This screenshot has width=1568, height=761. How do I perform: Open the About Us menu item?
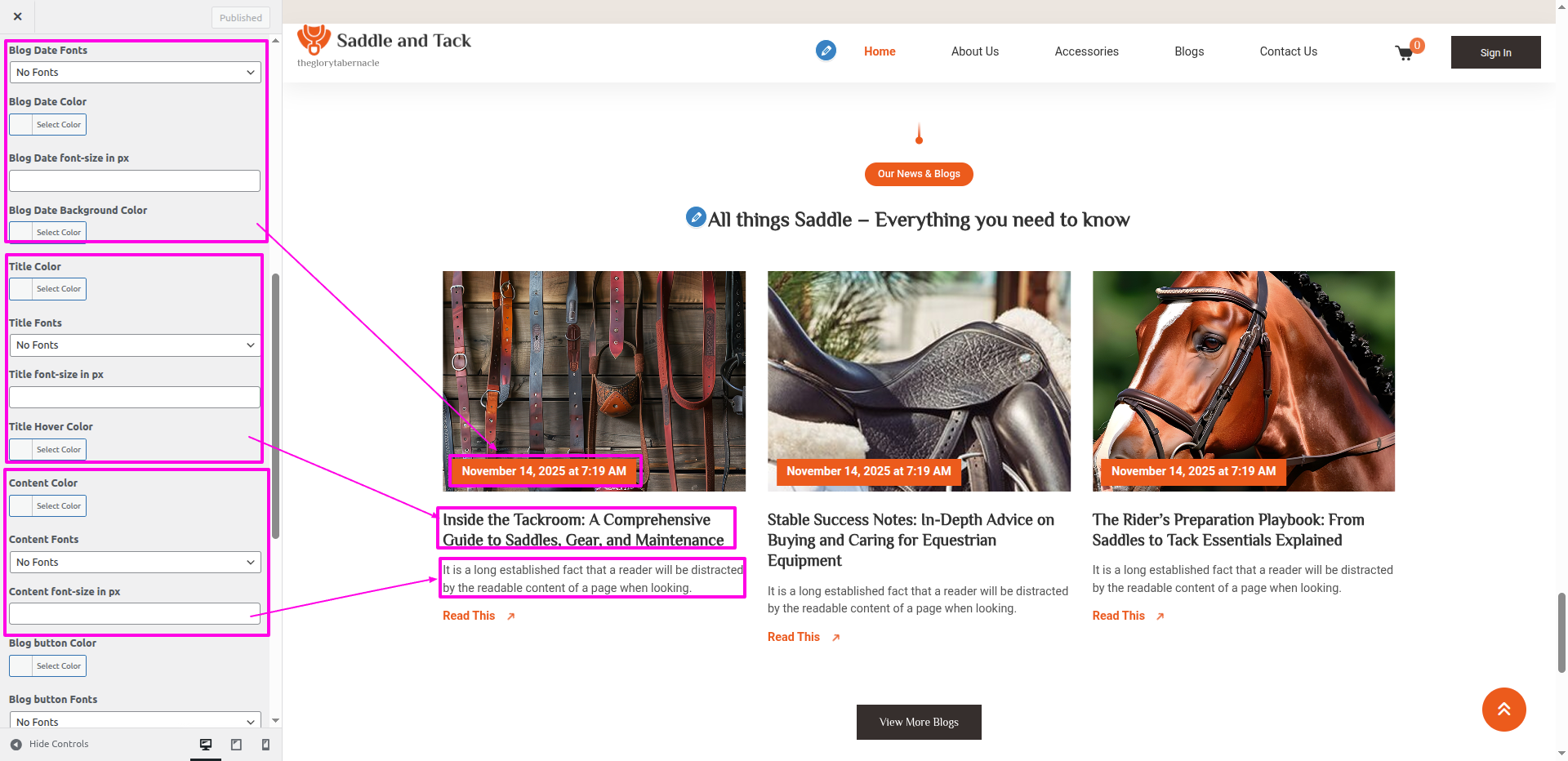[x=974, y=51]
